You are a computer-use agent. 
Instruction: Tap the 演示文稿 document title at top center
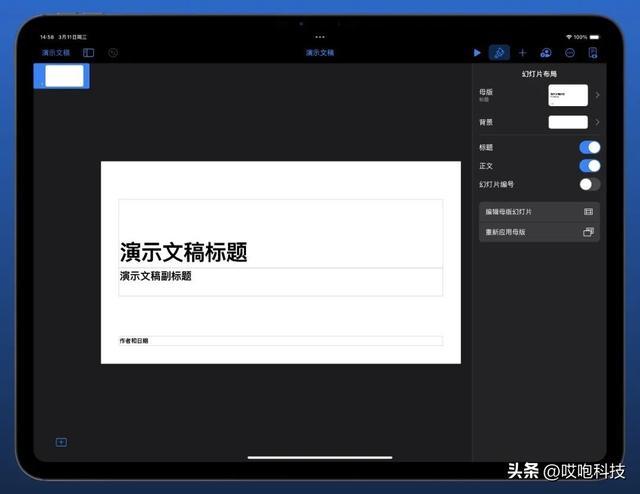click(x=320, y=53)
